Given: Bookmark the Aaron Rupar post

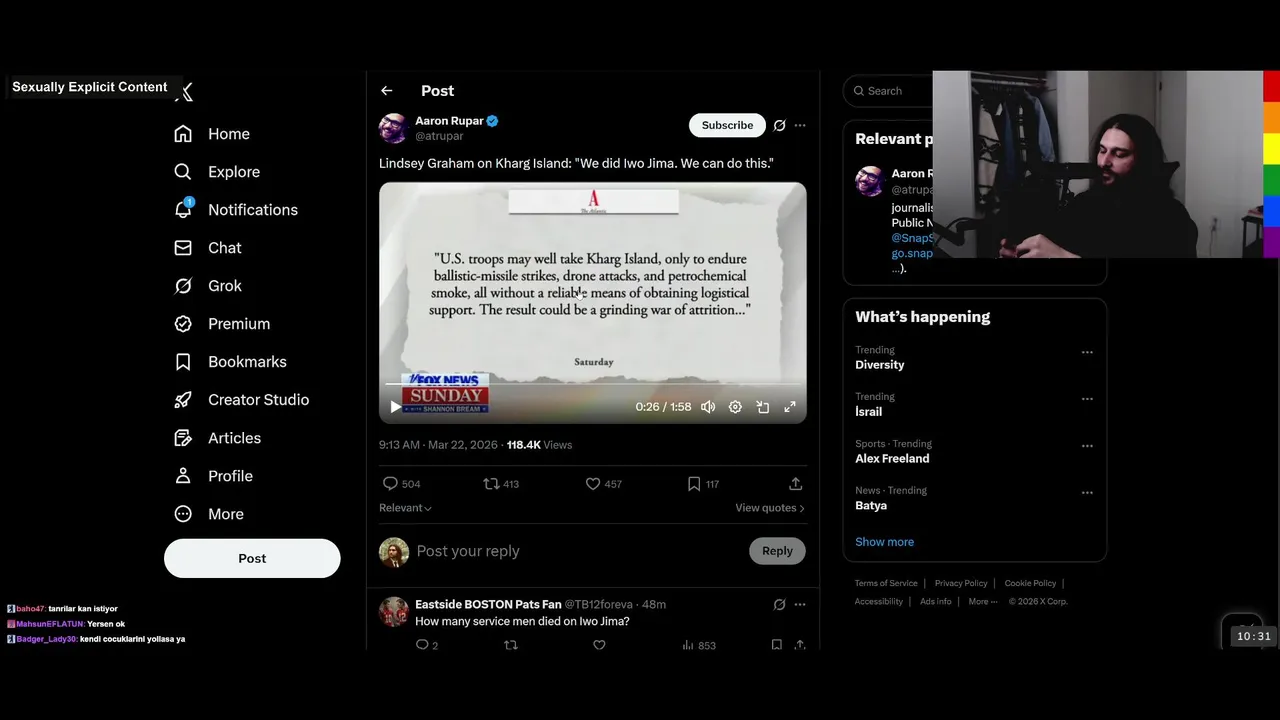Looking at the screenshot, I should [694, 484].
